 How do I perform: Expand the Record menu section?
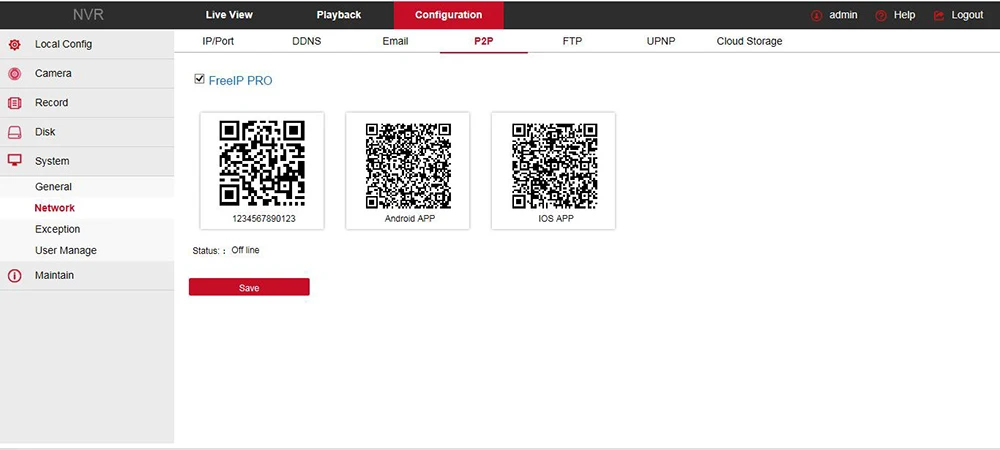click(x=87, y=103)
